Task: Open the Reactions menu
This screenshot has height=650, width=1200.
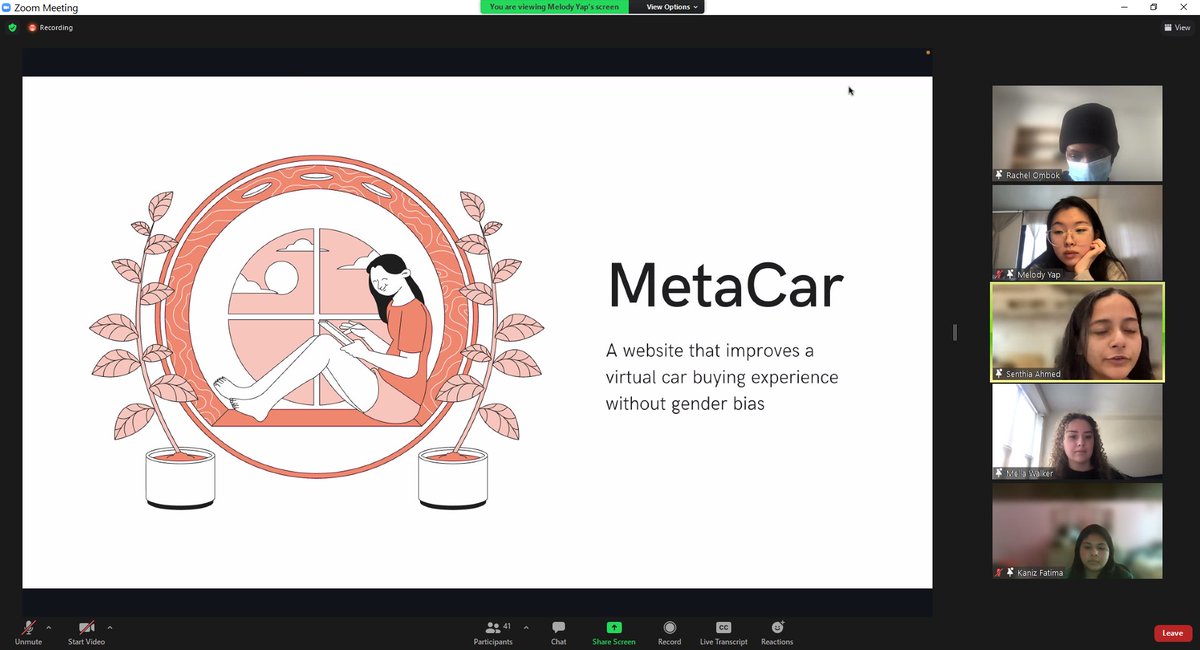Action: click(777, 632)
